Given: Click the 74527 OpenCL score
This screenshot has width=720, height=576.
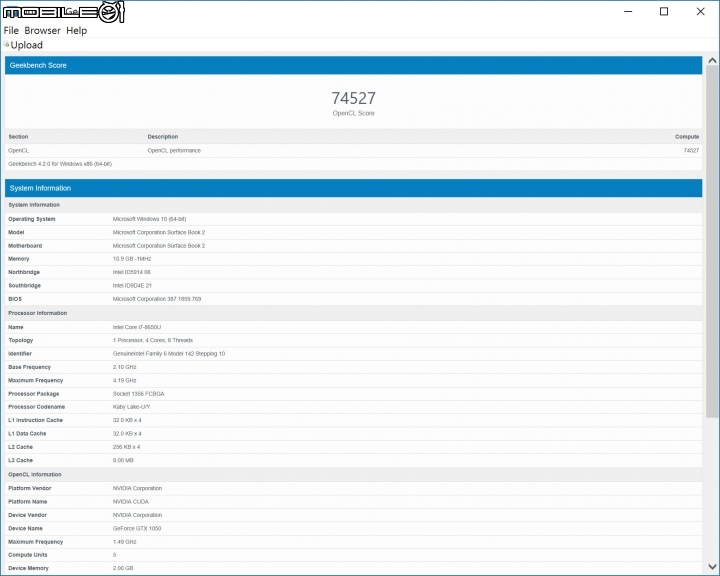Looking at the screenshot, I should [354, 98].
